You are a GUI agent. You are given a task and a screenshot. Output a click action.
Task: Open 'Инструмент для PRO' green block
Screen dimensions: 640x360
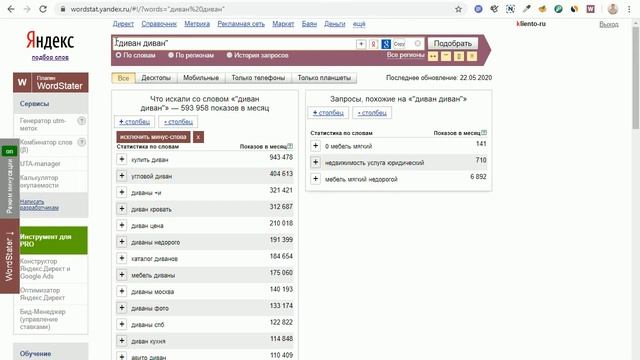pyautogui.click(x=53, y=240)
